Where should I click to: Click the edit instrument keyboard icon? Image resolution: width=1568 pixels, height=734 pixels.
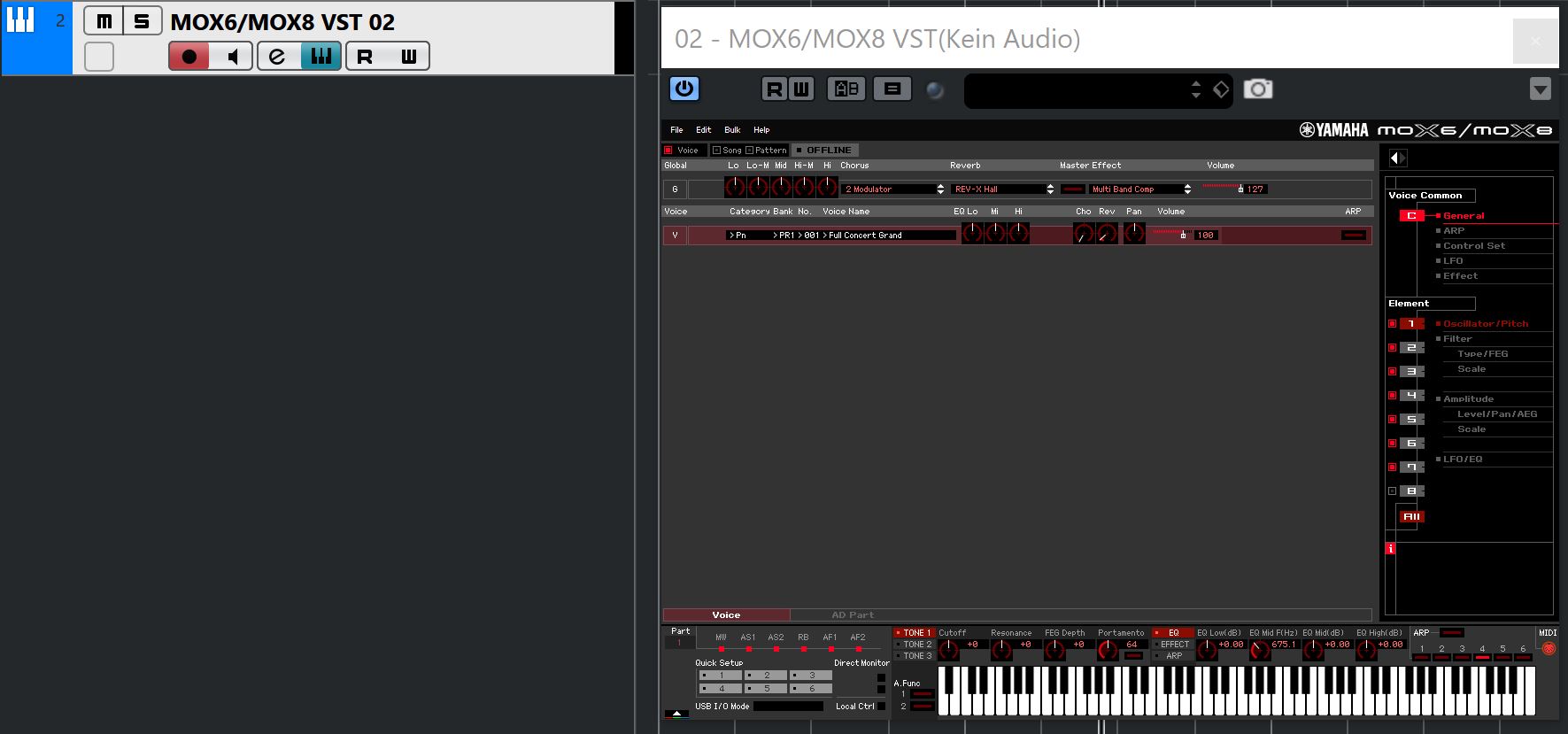(321, 57)
